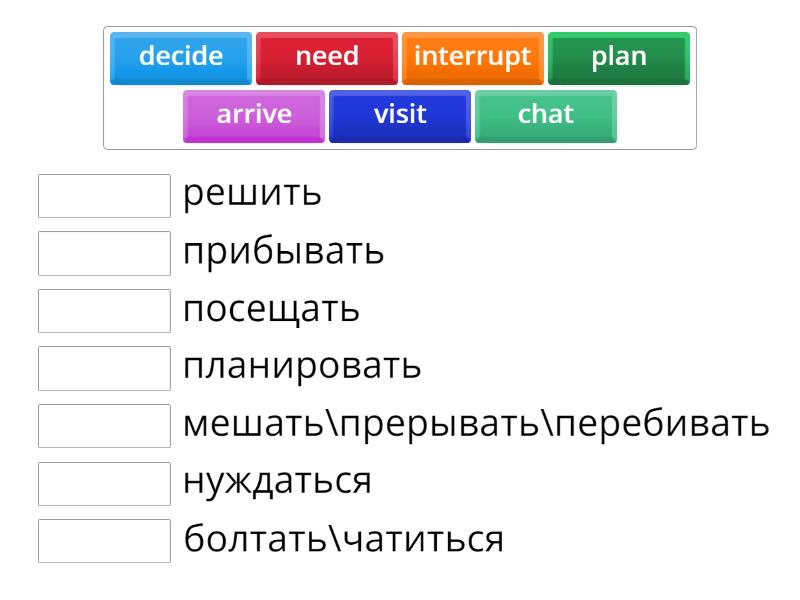Viewport: 800px width, 600px height.
Task: Click the teal "chat" word tile
Action: (546, 115)
